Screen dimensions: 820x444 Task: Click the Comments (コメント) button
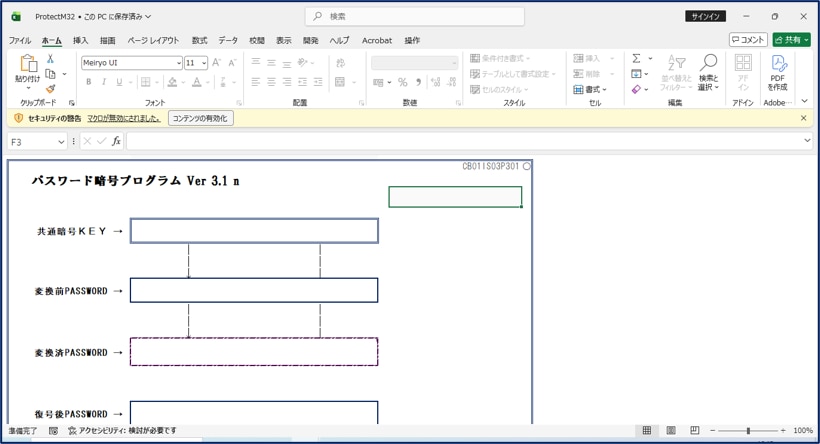tap(748, 40)
